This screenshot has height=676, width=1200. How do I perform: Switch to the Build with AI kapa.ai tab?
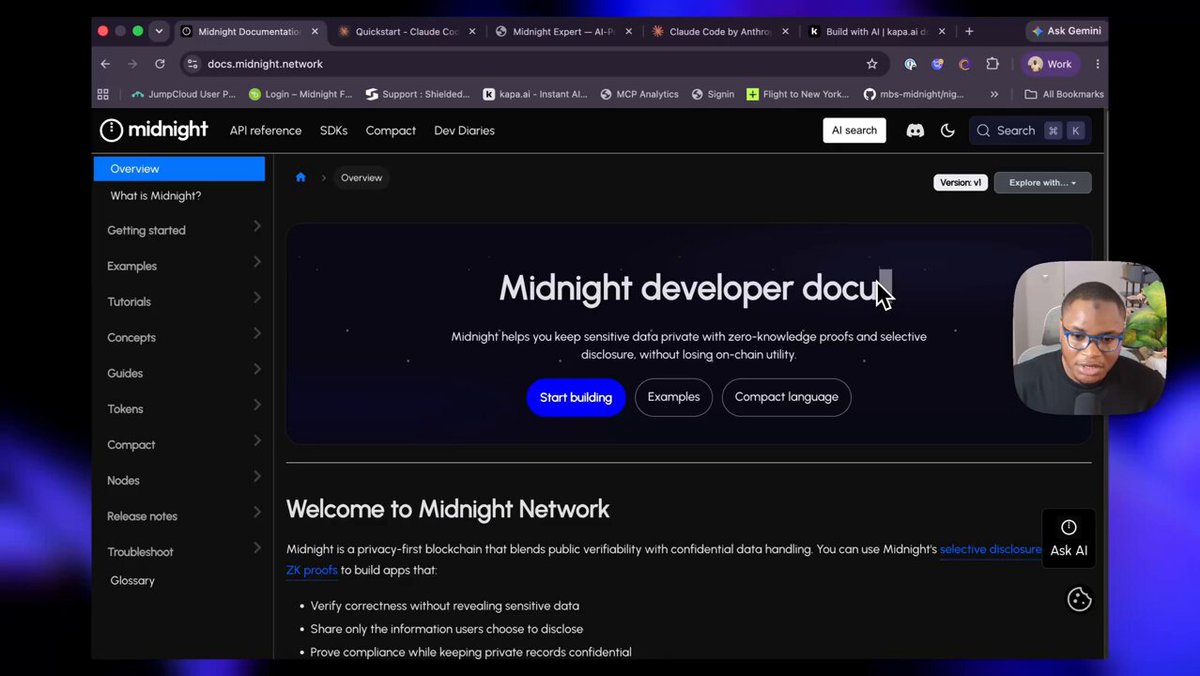[877, 31]
